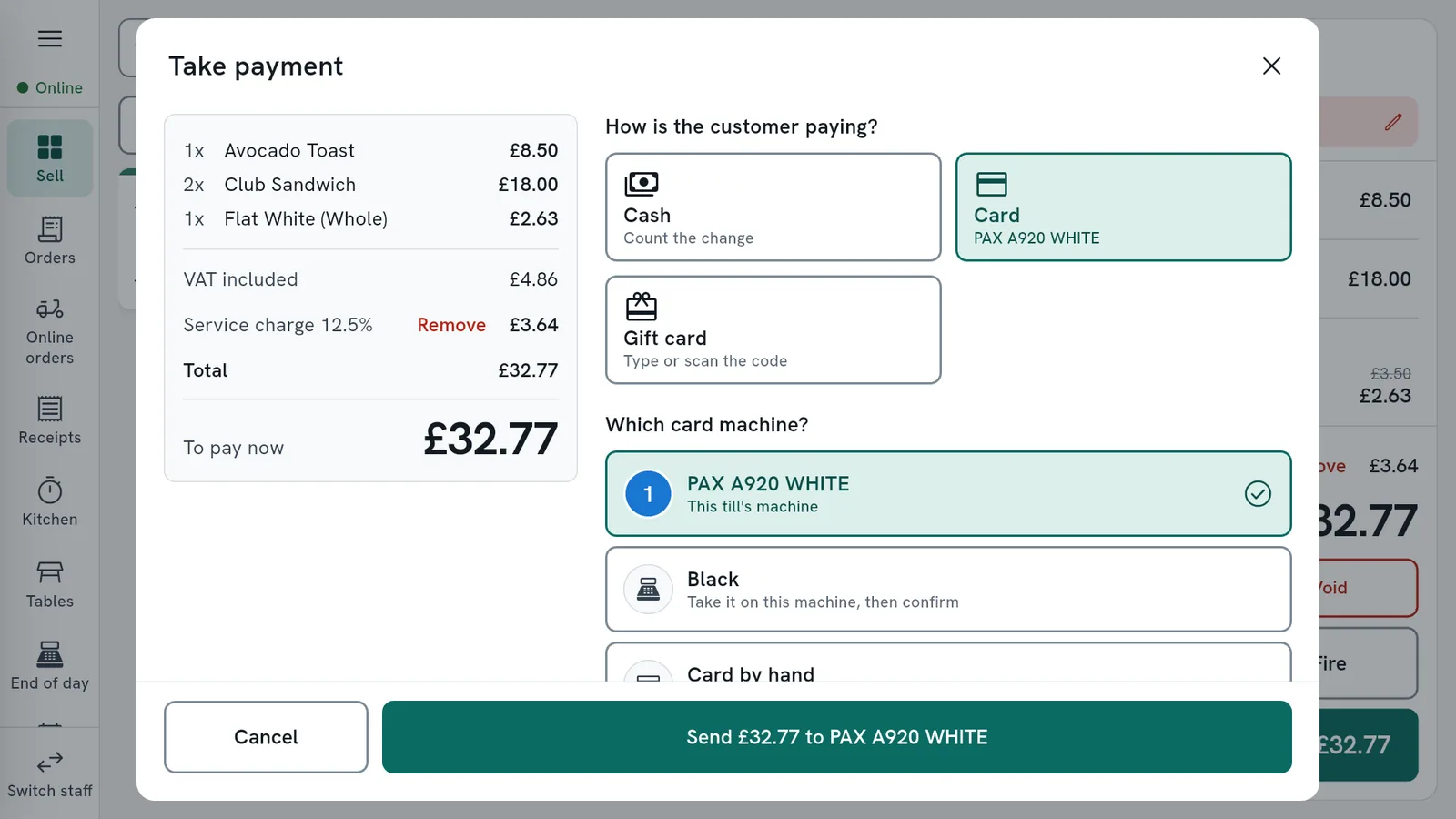Click the Fire button behind the dialog
1456x819 pixels.
(x=1368, y=663)
